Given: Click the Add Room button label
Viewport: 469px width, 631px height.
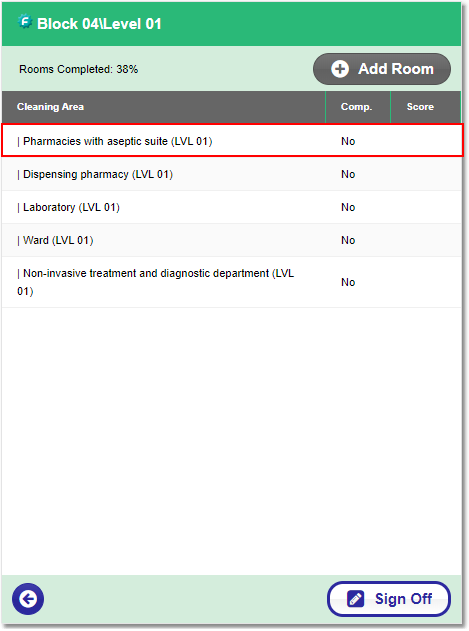Looking at the screenshot, I should click(396, 69).
